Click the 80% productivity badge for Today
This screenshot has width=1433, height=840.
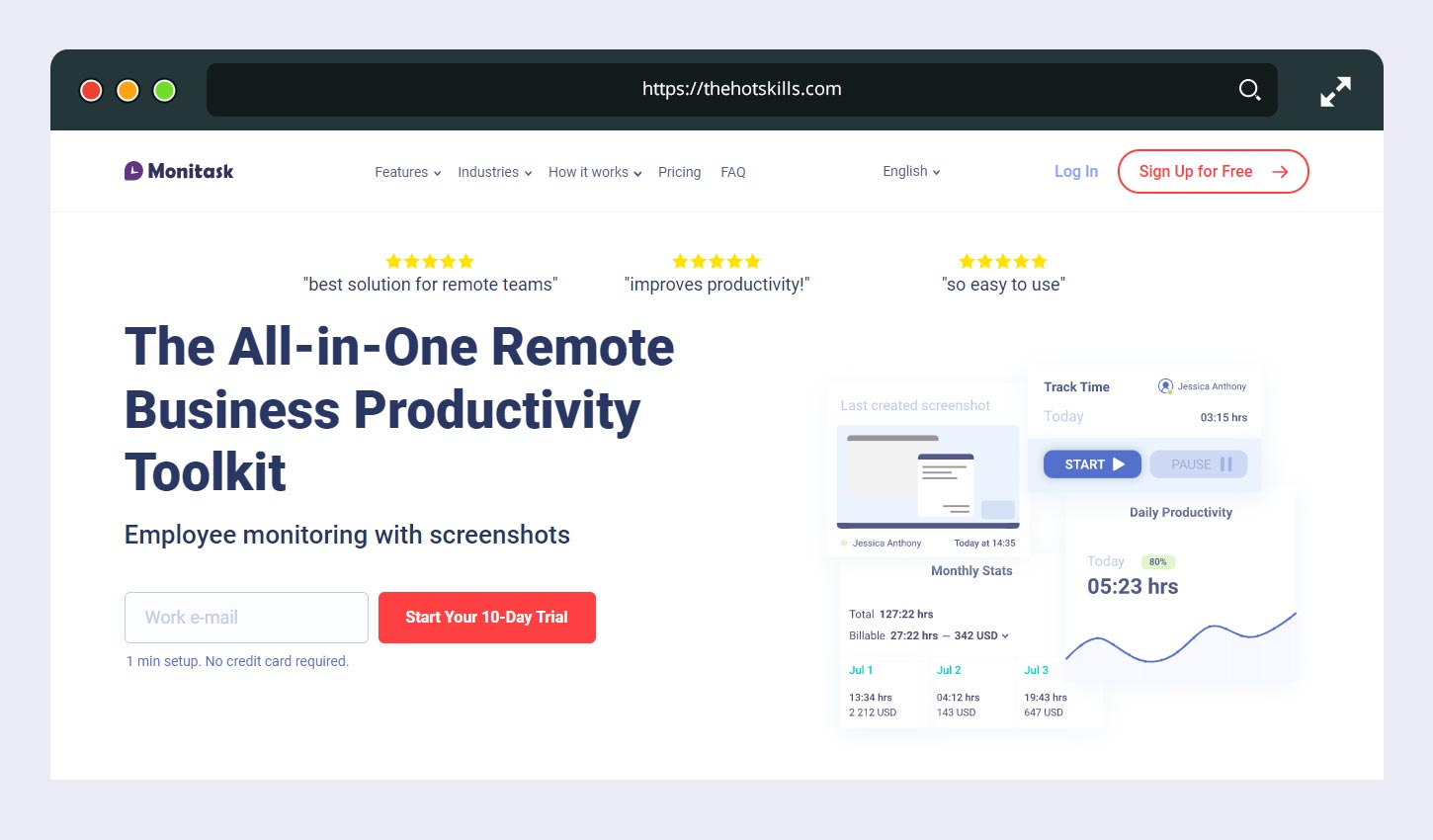tap(1156, 561)
